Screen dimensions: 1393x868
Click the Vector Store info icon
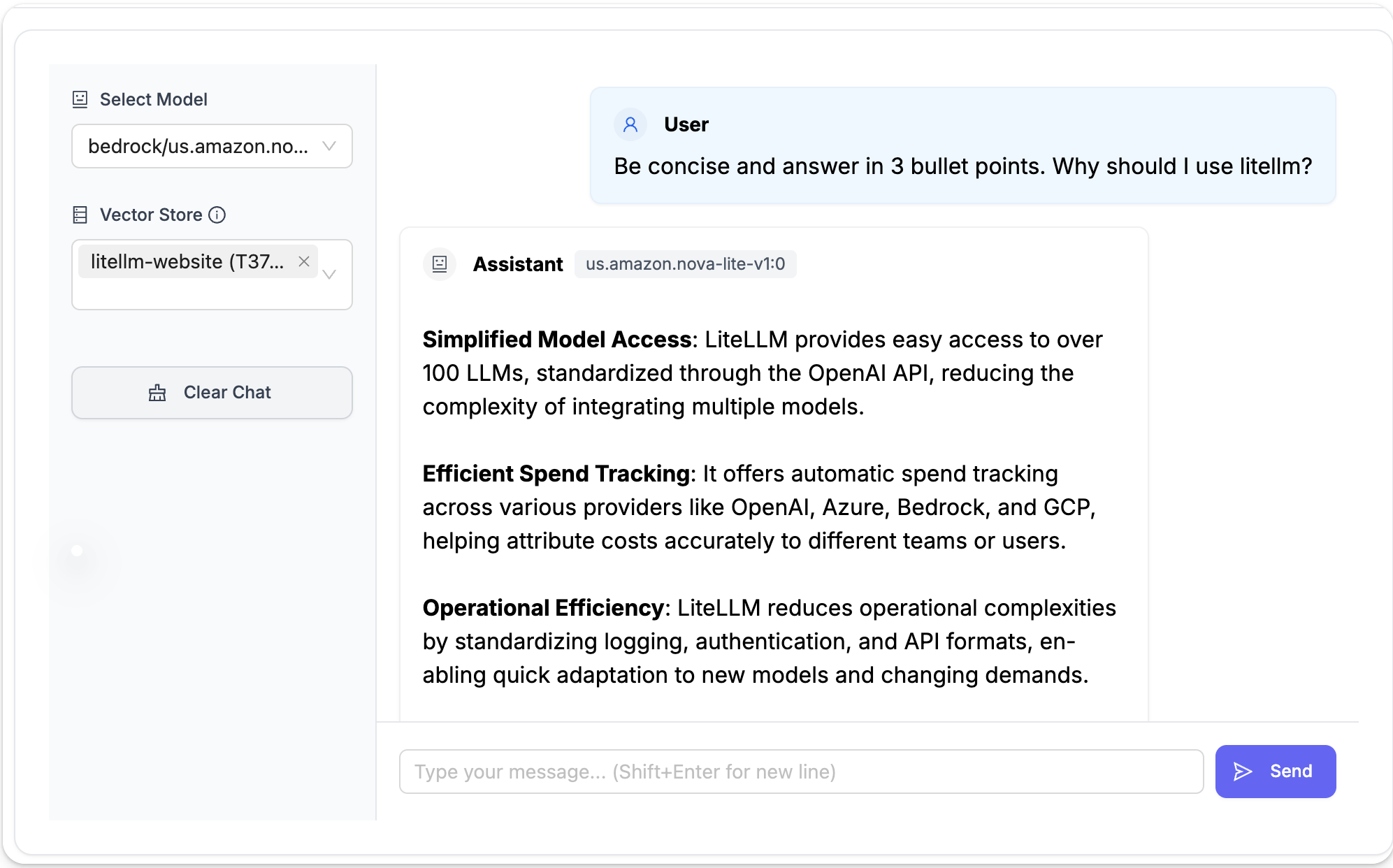click(217, 215)
